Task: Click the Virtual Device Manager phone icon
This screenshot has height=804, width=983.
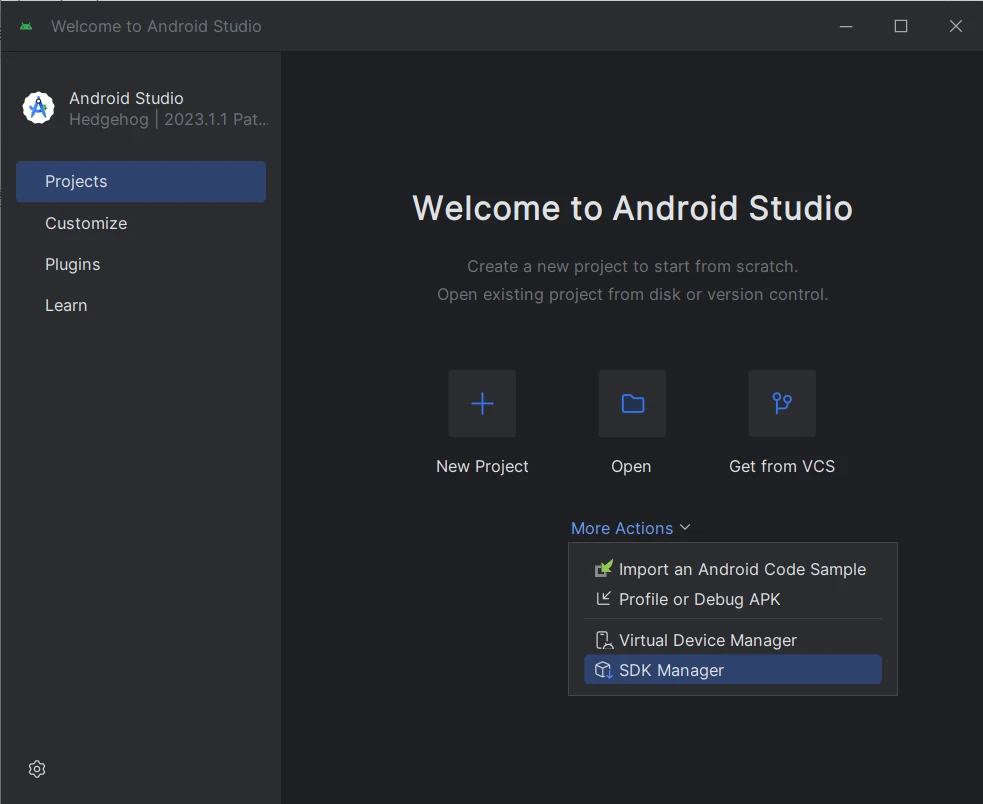Action: point(603,640)
